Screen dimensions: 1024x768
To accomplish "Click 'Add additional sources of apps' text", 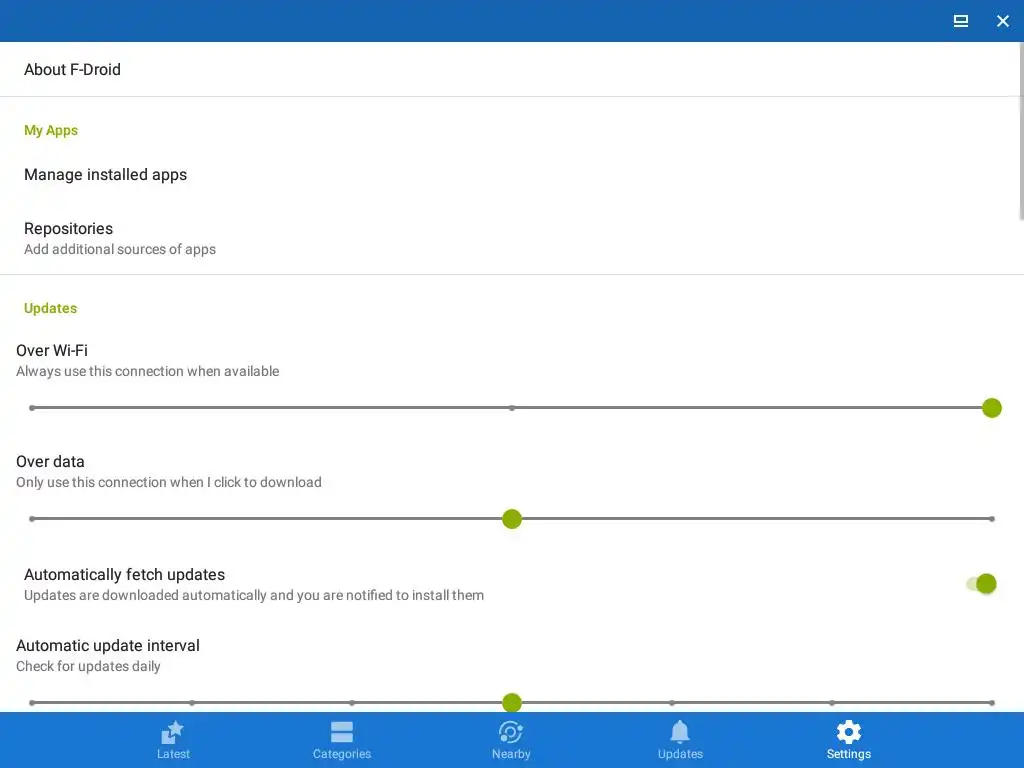I will point(120,249).
